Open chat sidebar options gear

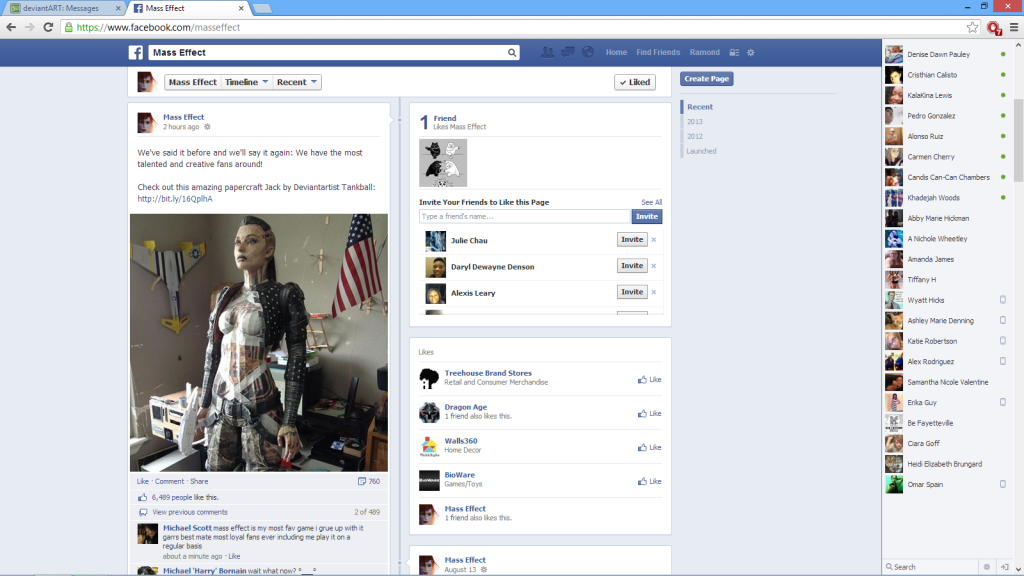pos(987,567)
